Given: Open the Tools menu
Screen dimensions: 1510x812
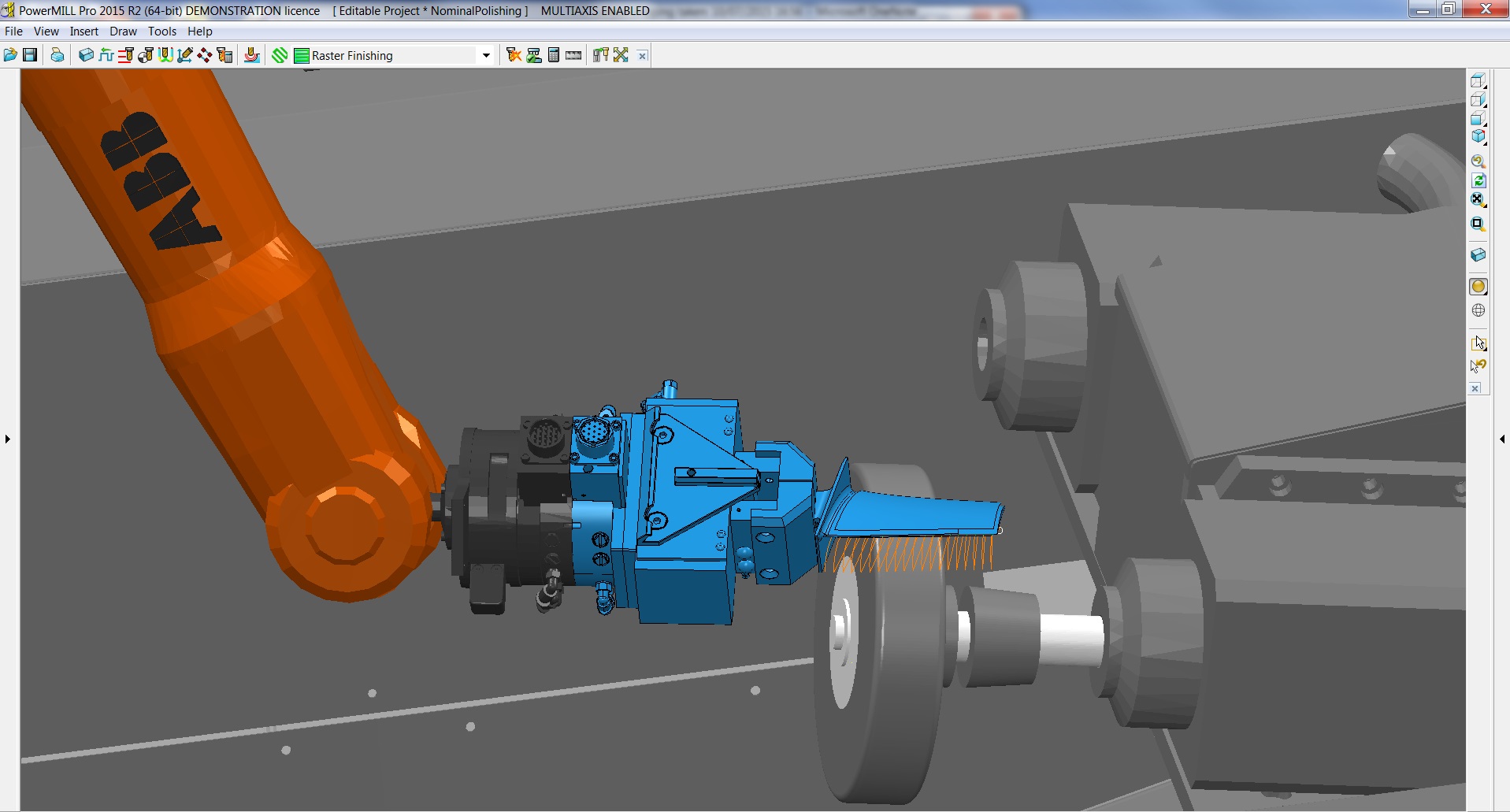Looking at the screenshot, I should pos(162,32).
